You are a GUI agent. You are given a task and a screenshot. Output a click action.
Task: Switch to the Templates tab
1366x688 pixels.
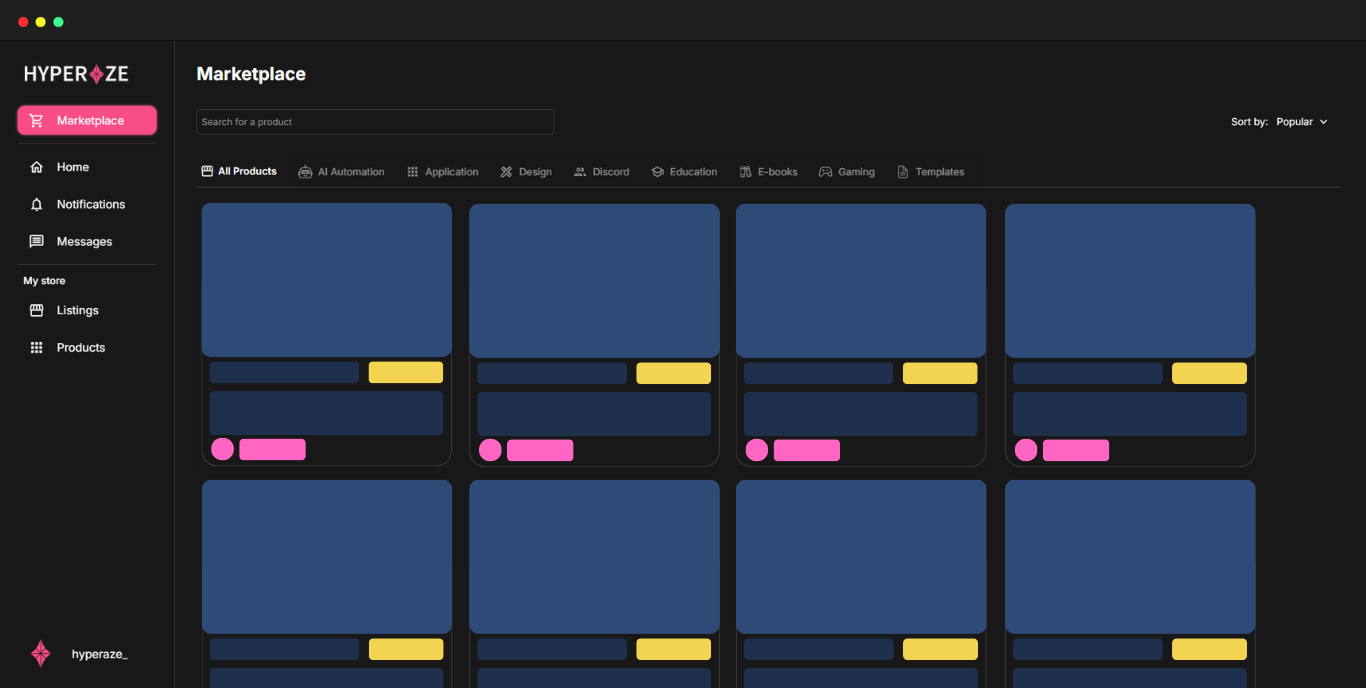931,172
